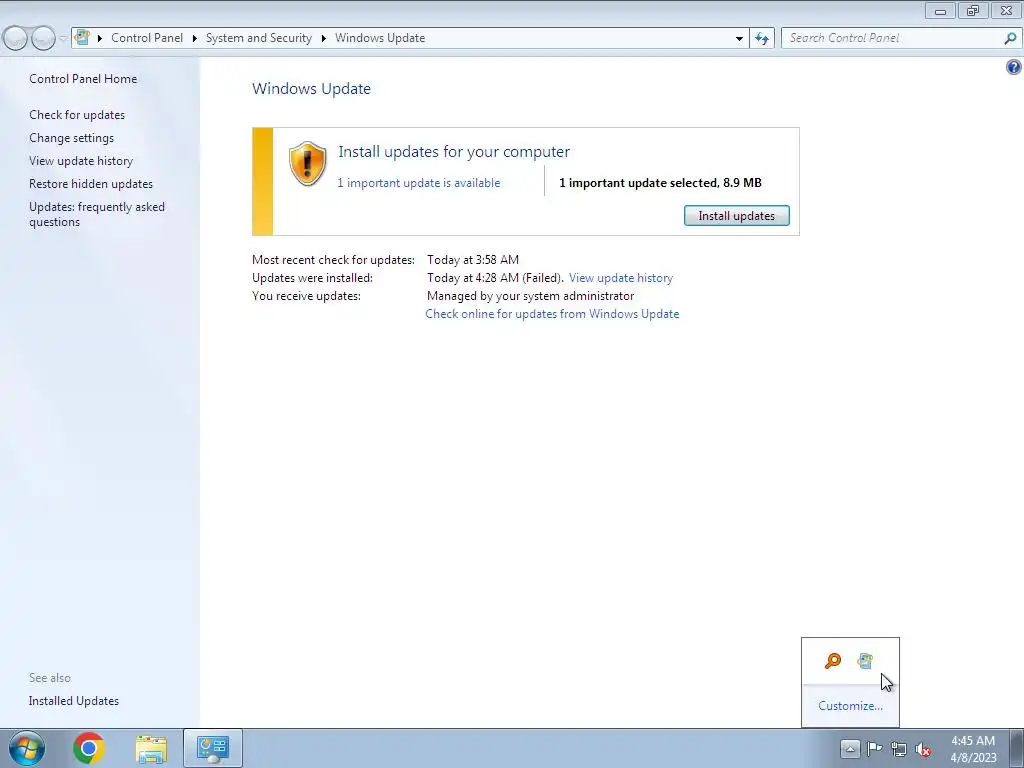Open View update history in sidebar
The height and width of the screenshot is (768, 1024).
81,161
